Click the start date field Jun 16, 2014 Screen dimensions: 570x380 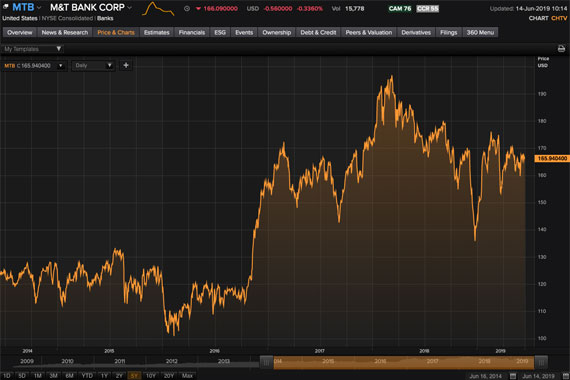point(485,376)
